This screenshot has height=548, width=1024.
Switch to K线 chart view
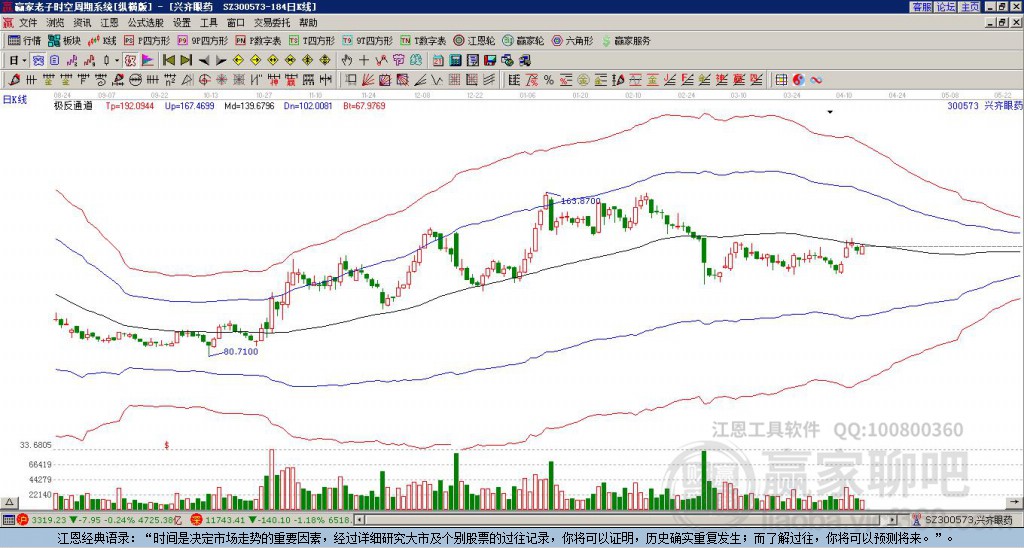[x=102, y=40]
